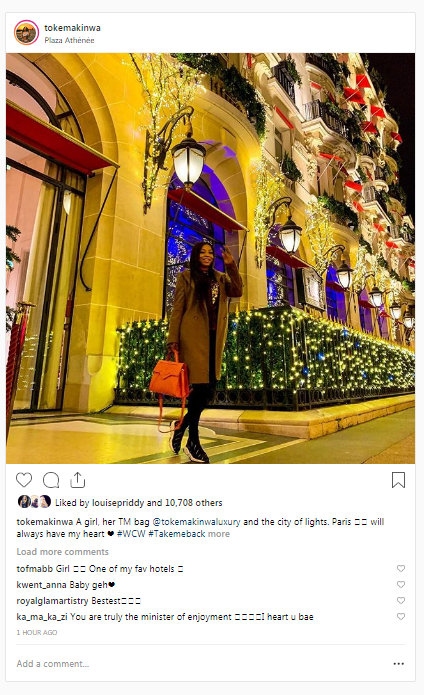Like kwent_anna's comment heart

401,584
